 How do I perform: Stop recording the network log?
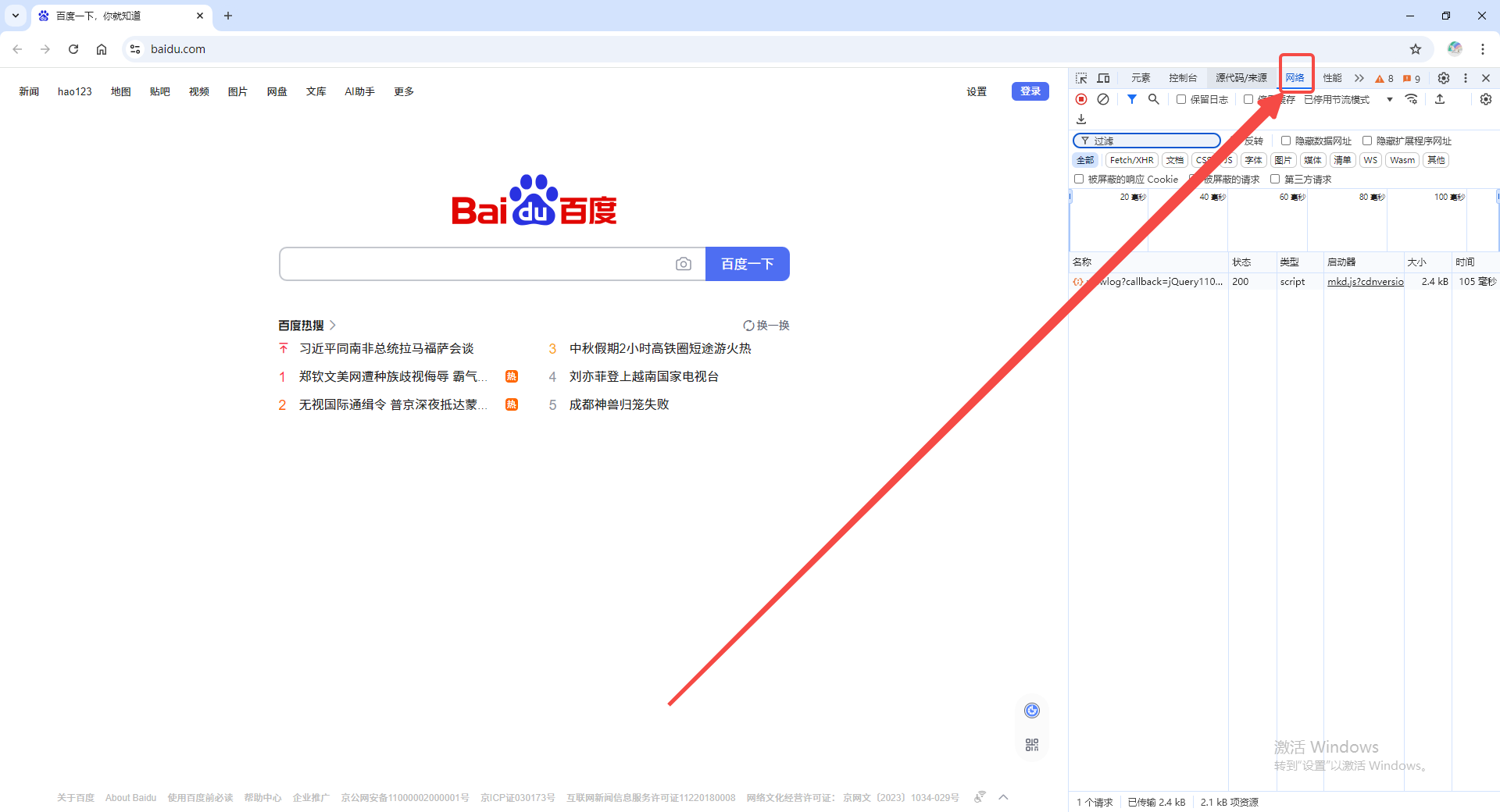[1081, 99]
